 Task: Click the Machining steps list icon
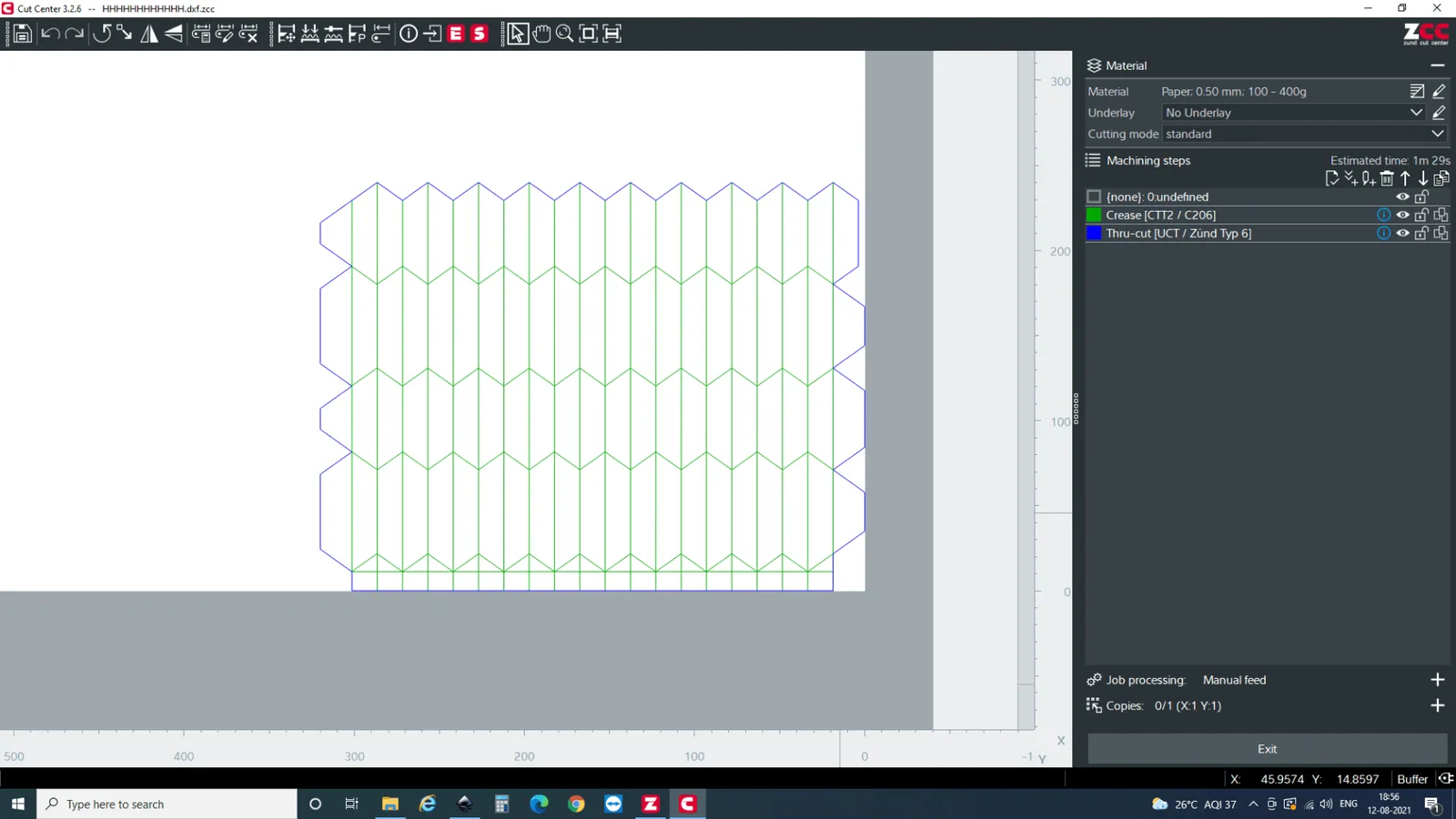tap(1093, 160)
